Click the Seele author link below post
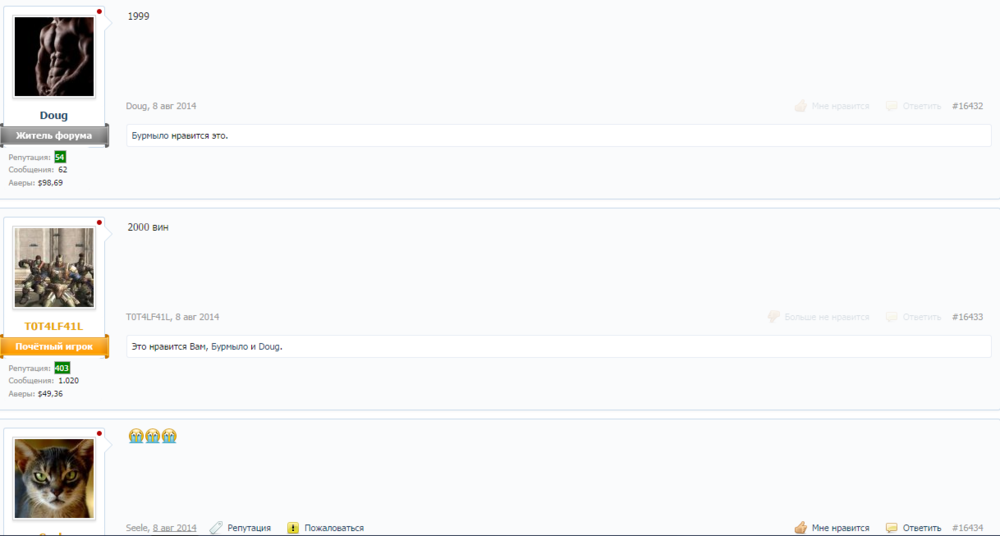1000x536 pixels. 137,528
